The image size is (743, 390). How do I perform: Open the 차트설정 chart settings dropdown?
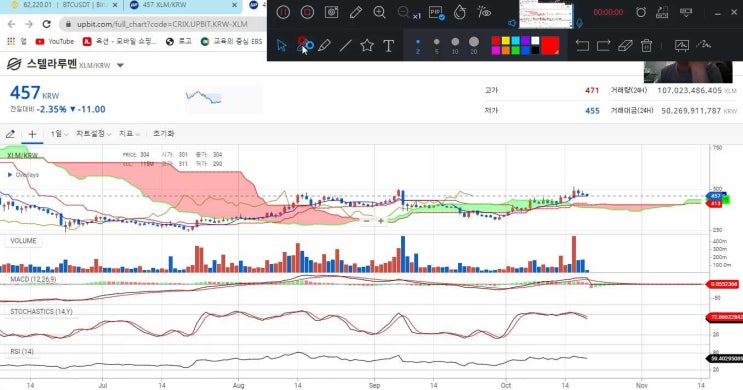(x=94, y=134)
